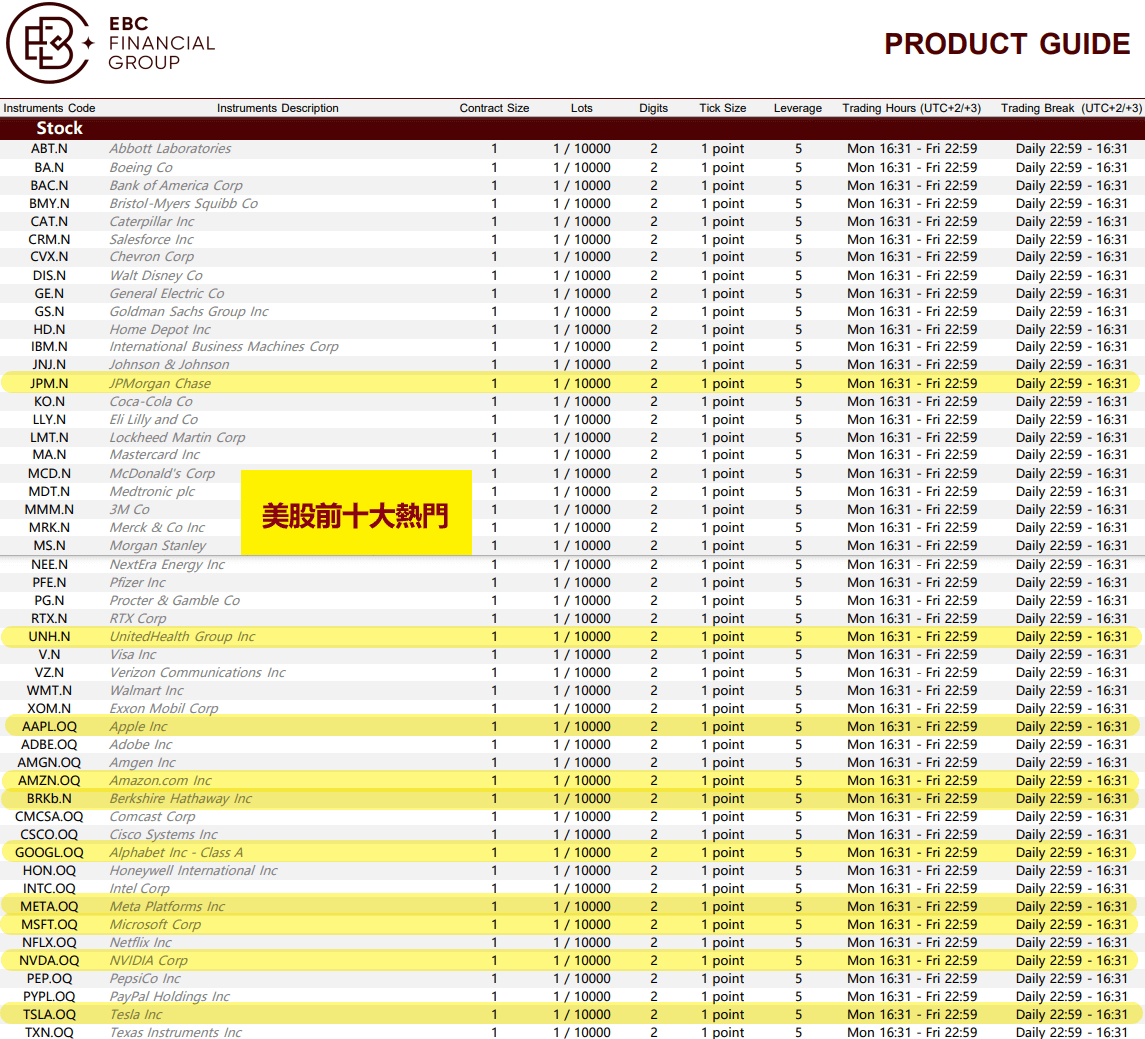
Task: Click the Goldman Sachs Group Inc description
Action: (x=189, y=312)
